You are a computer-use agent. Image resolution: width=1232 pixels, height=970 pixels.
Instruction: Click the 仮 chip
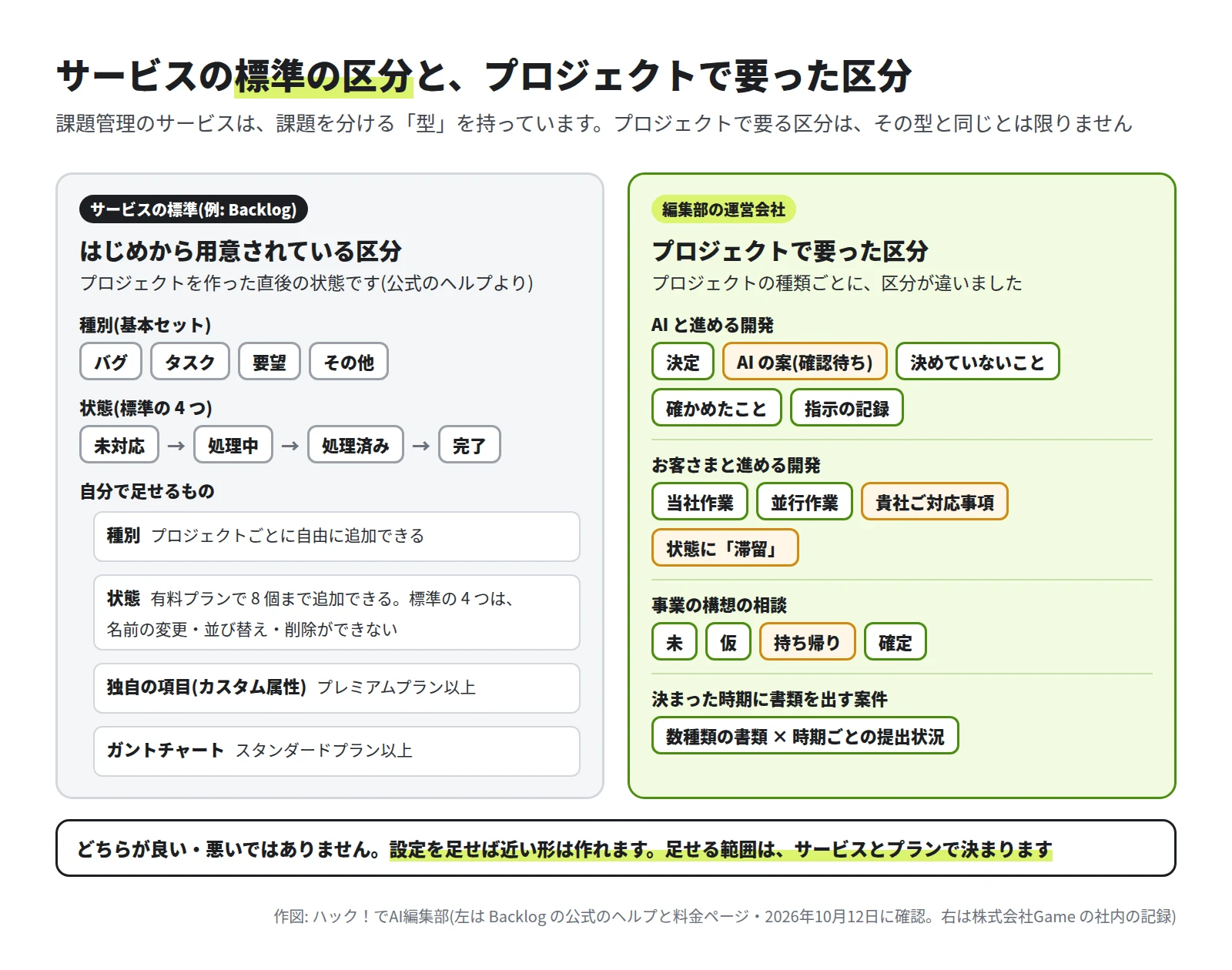[728, 642]
